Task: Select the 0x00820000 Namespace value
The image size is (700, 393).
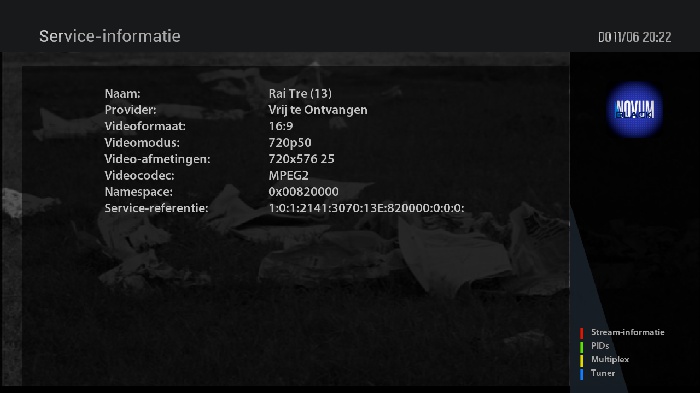Action: pos(304,192)
